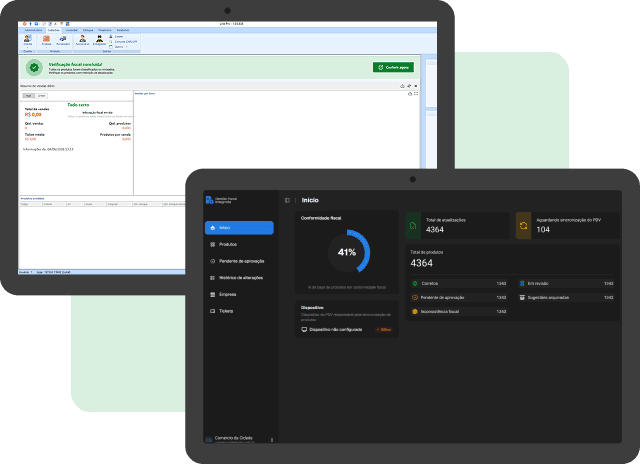Toggle the sidebar collapse icon beside Início
This screenshot has width=640, height=464.
(x=287, y=200)
